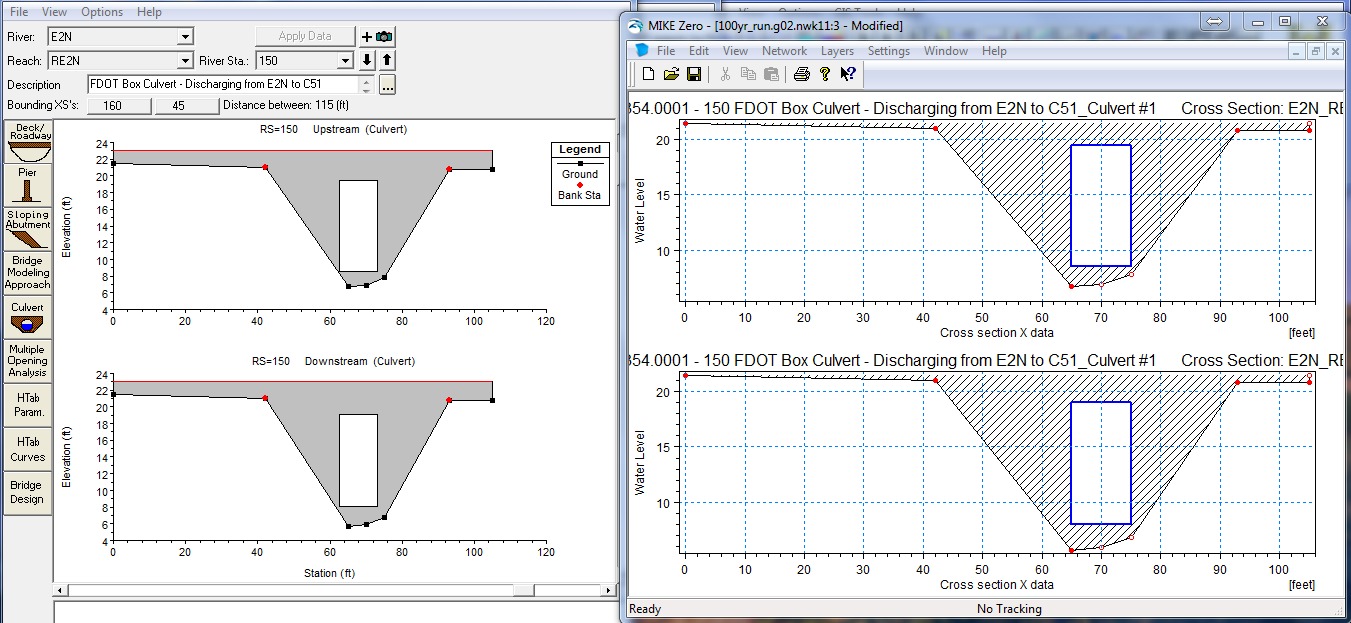Click the Bank Sta legend entry

[580, 190]
